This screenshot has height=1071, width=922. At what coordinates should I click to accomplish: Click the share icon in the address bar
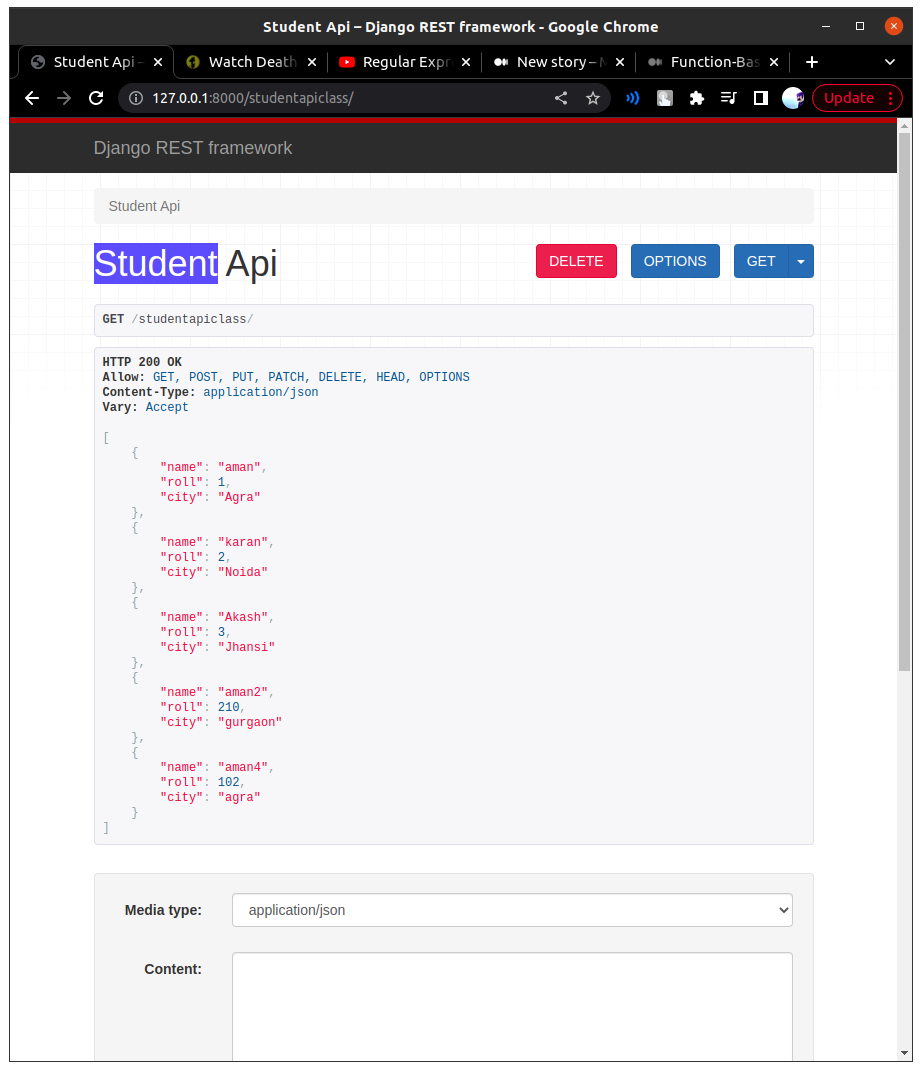(560, 98)
